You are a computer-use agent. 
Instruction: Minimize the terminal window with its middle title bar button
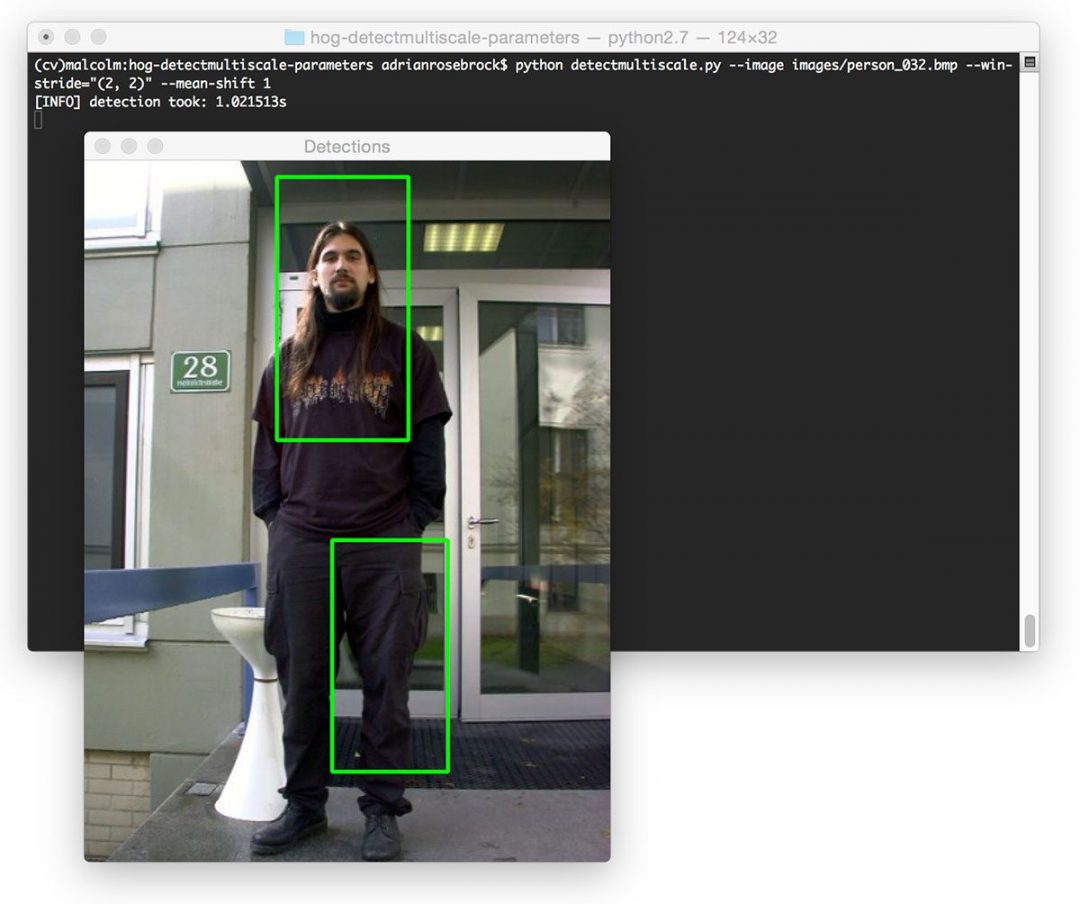[72, 37]
